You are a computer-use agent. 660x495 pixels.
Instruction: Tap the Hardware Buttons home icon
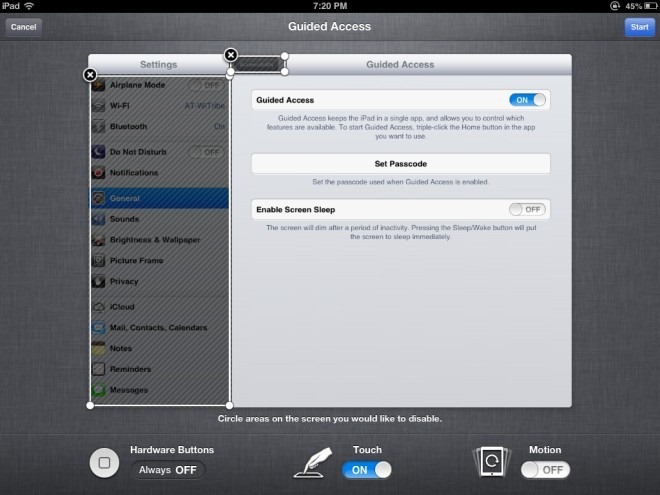coord(104,463)
